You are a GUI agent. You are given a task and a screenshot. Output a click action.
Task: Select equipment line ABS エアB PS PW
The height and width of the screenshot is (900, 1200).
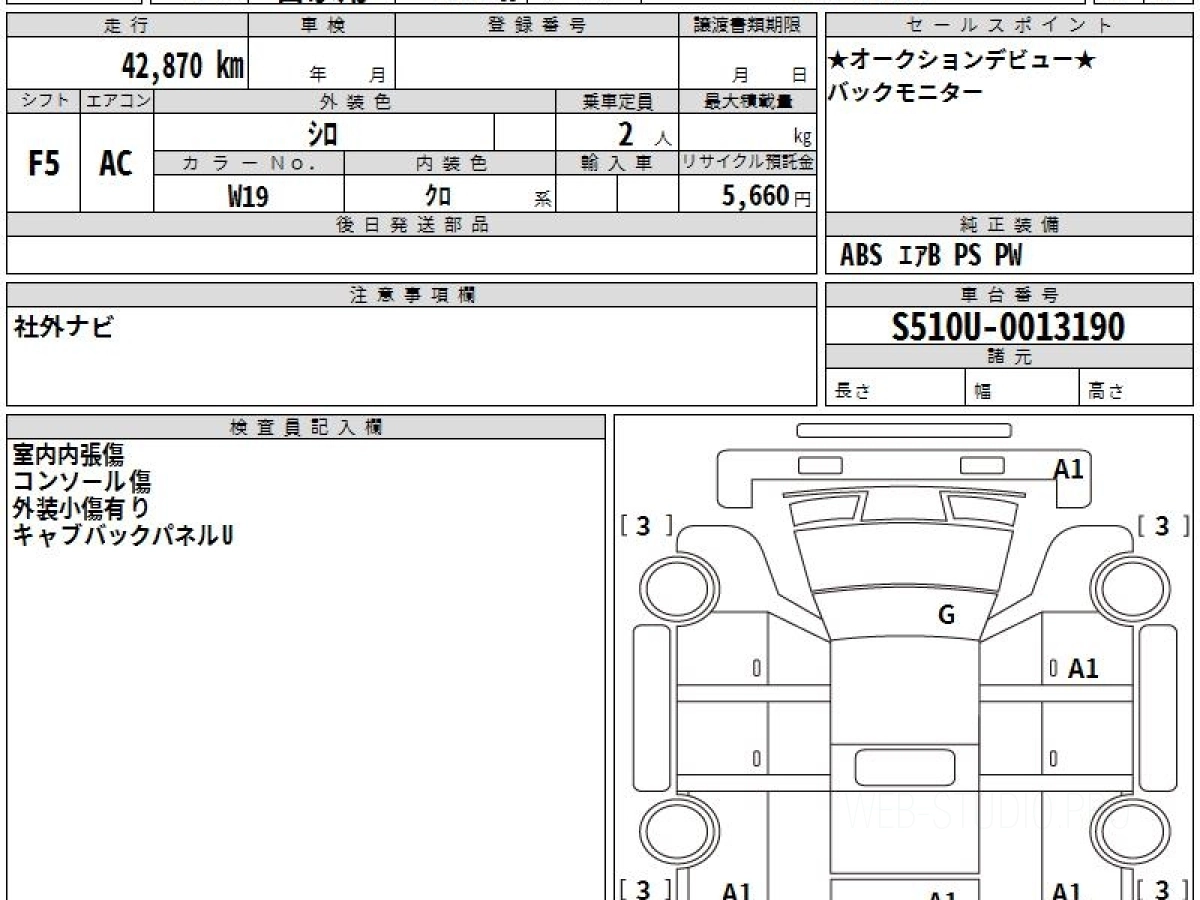[x=931, y=256]
